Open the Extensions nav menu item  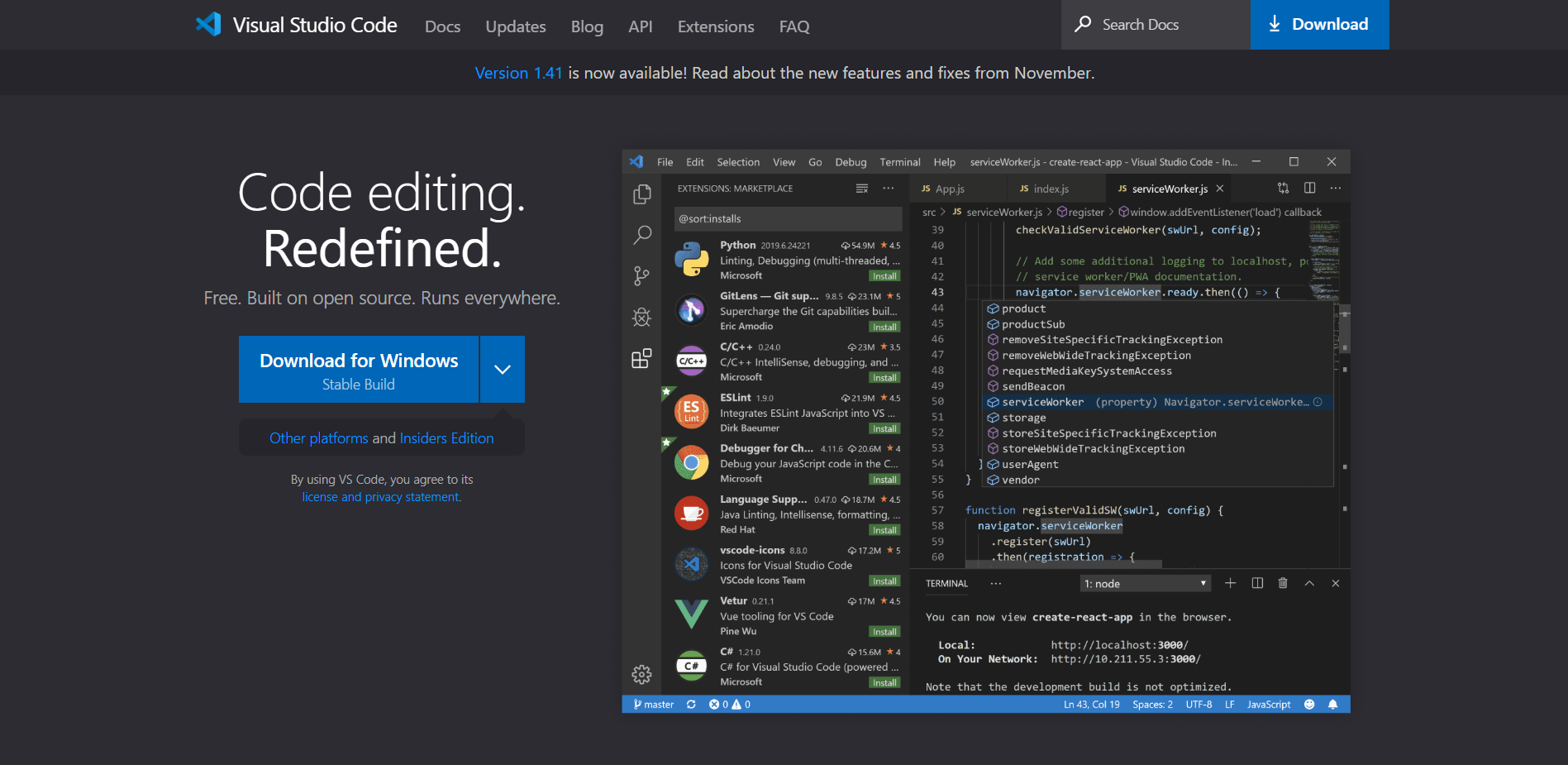click(x=716, y=26)
